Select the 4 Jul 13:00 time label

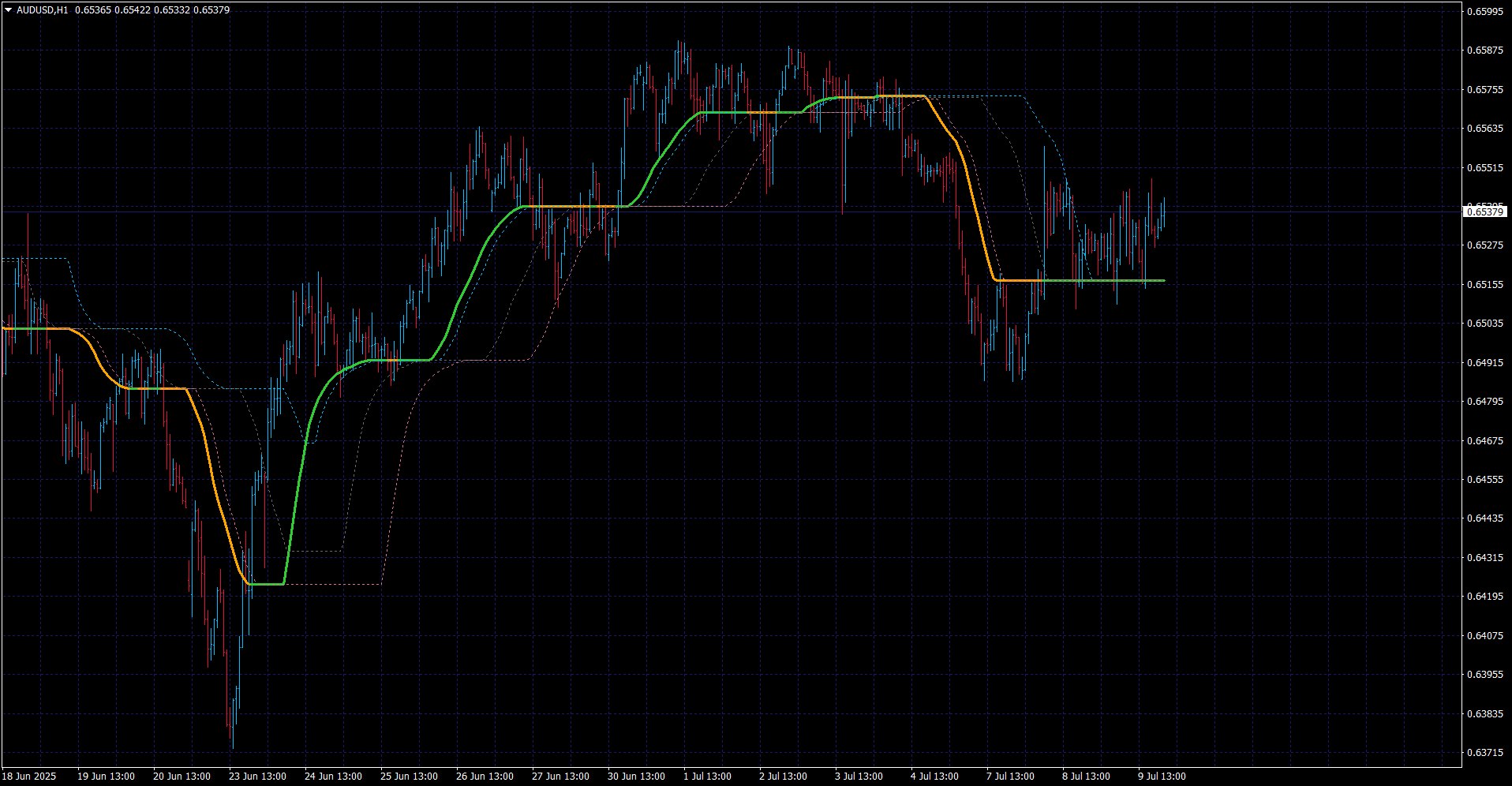(x=934, y=777)
